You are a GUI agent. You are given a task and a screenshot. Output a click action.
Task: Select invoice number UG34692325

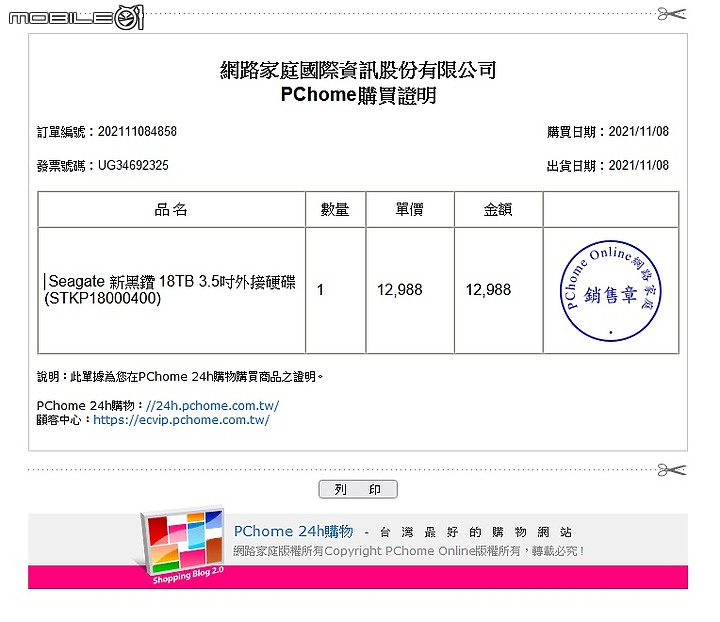click(x=133, y=165)
